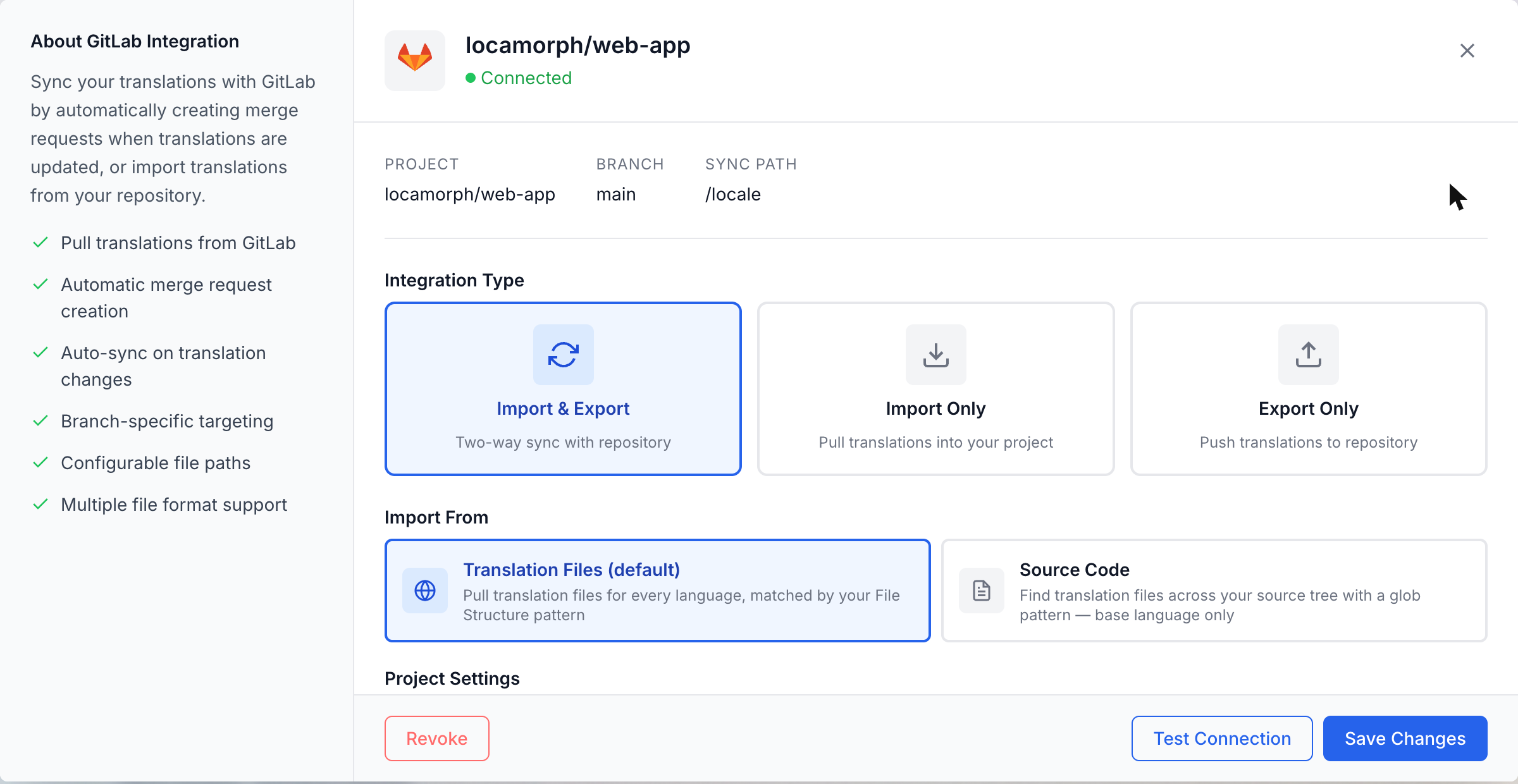This screenshot has width=1518, height=784.
Task: Close the integration dialog with X
Action: click(1467, 51)
